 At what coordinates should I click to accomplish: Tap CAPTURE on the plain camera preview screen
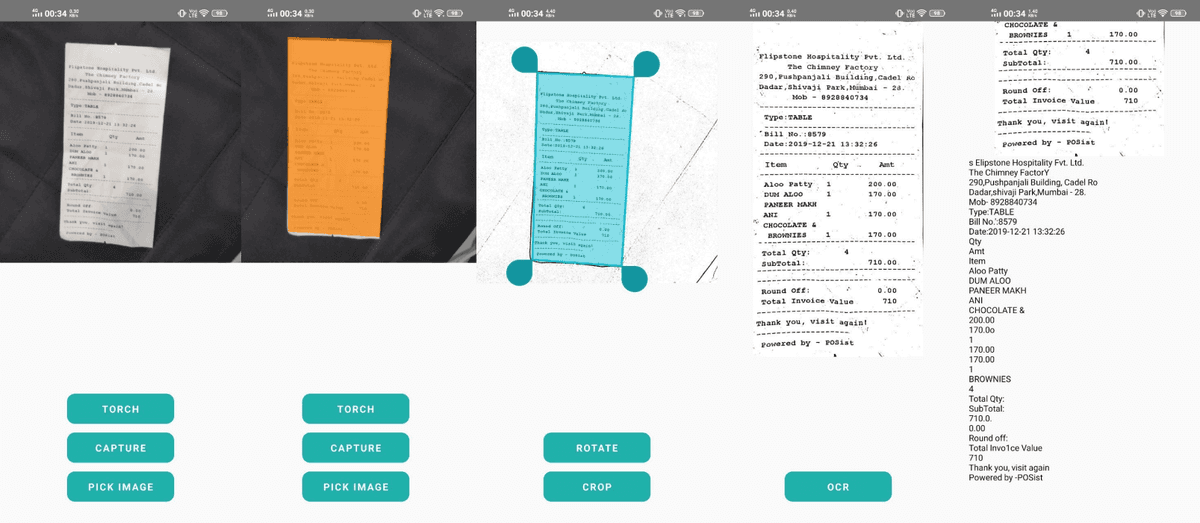click(x=120, y=448)
